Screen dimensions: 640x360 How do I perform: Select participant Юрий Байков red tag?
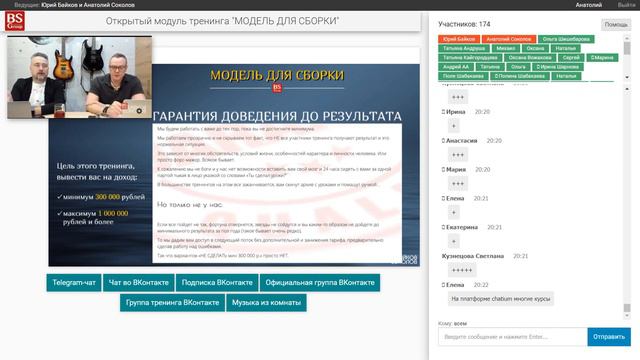pyautogui.click(x=459, y=39)
